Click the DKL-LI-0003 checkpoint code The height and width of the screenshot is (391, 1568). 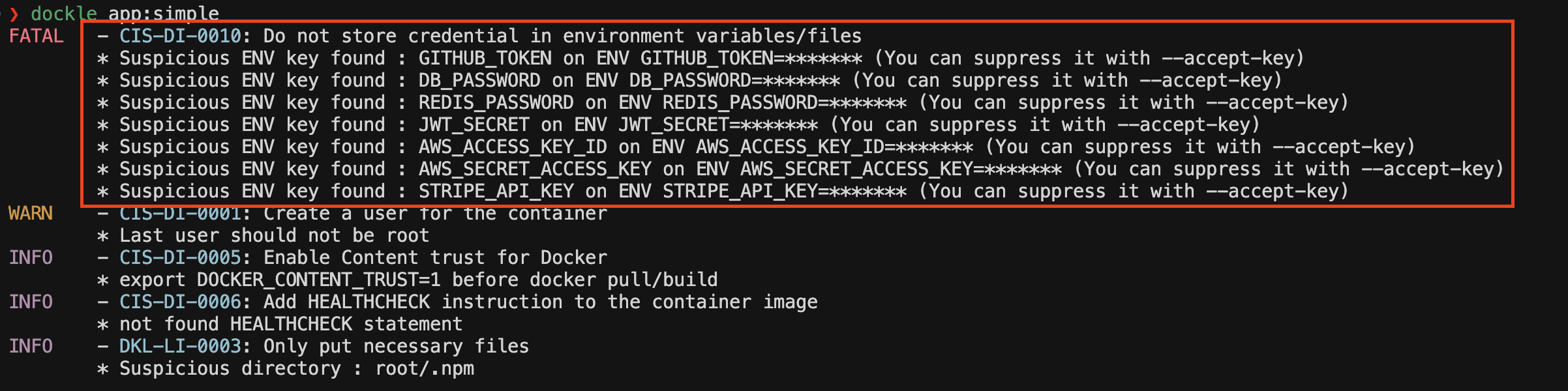[180, 347]
